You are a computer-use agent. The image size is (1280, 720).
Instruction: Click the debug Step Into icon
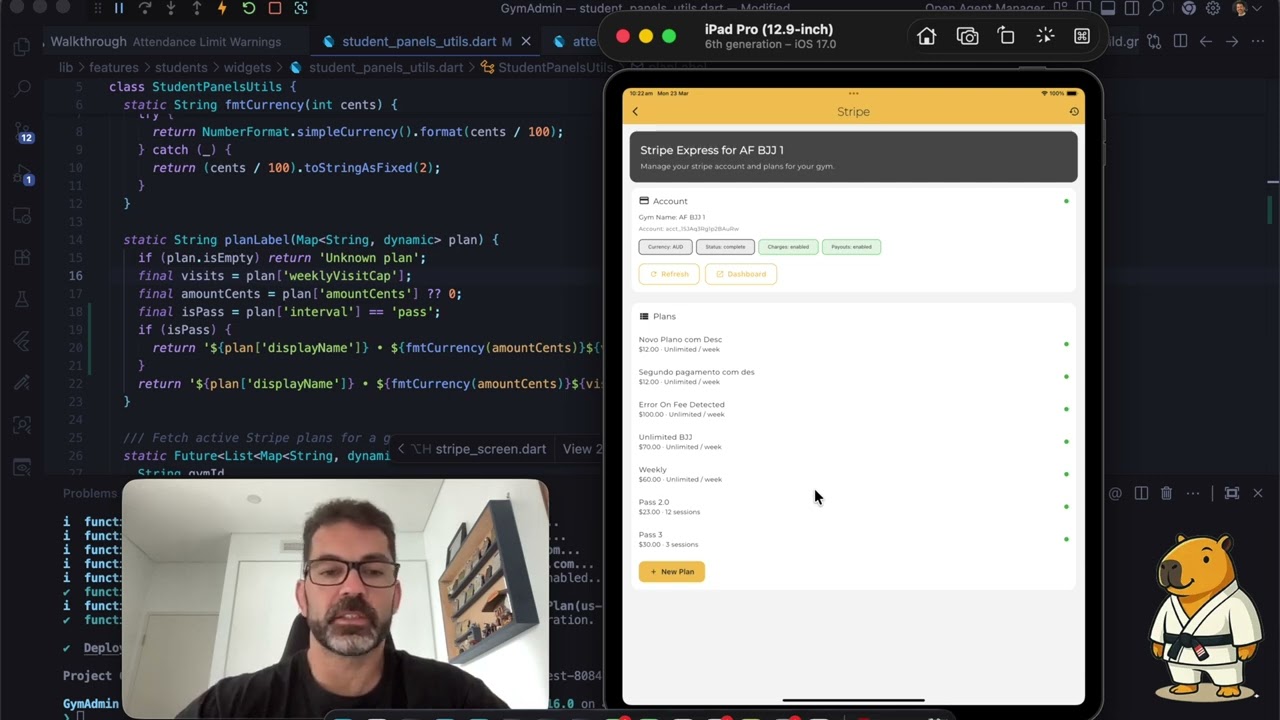(170, 8)
